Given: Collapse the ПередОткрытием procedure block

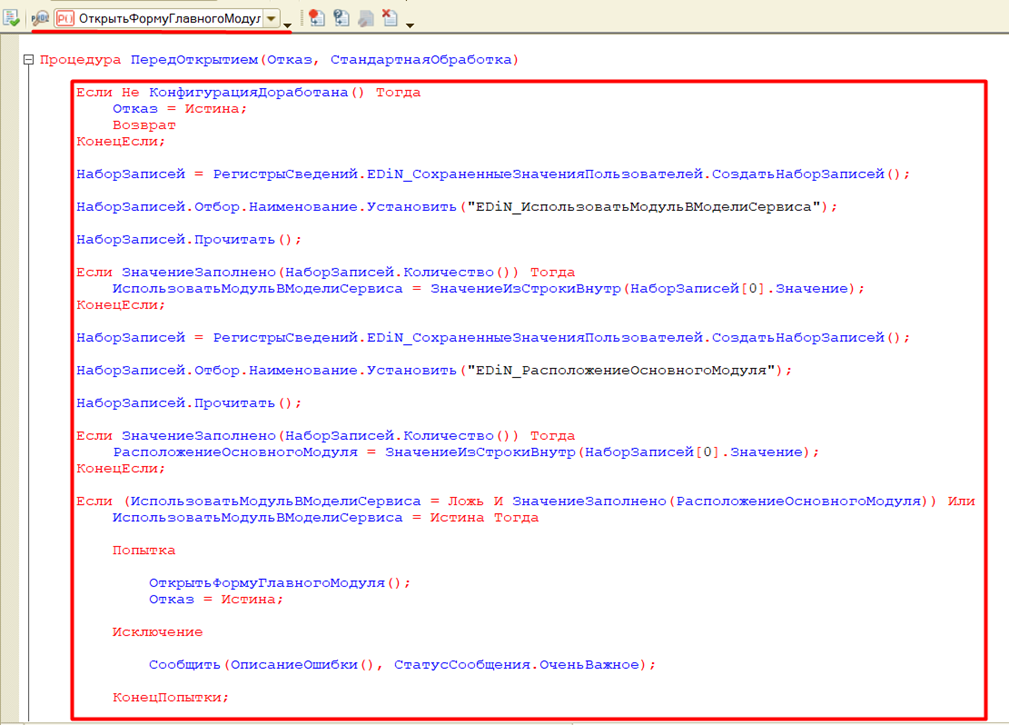Looking at the screenshot, I should (28, 60).
